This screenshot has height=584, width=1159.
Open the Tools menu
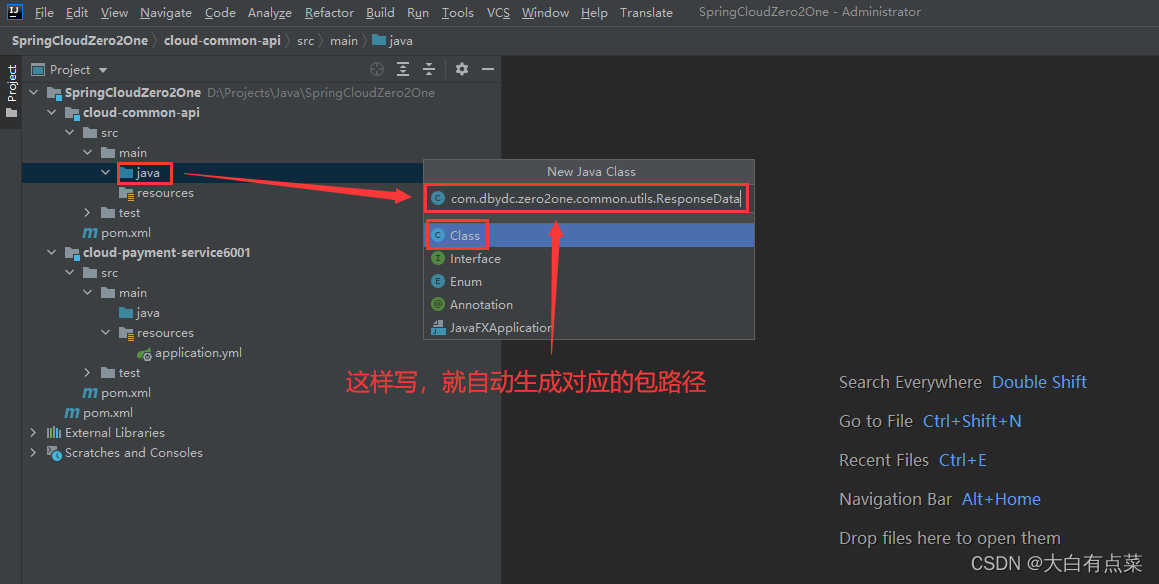(x=458, y=13)
